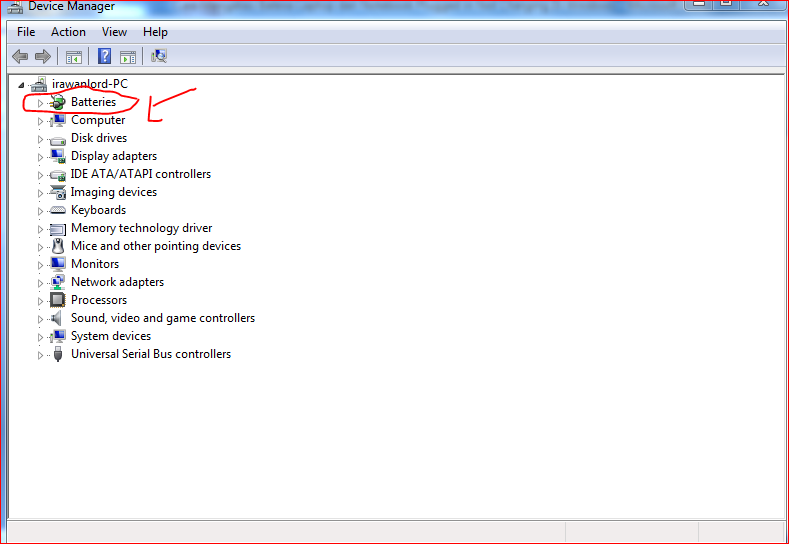
Task: Click the Computer category icon
Action: 58,120
